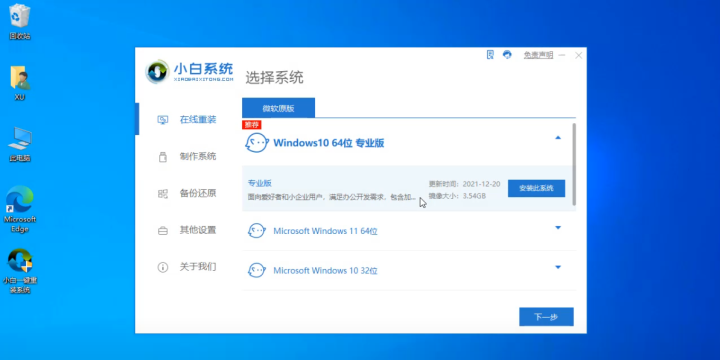Click the 在线重装 monitor icon
This screenshot has height=360, width=720.
click(x=163, y=120)
